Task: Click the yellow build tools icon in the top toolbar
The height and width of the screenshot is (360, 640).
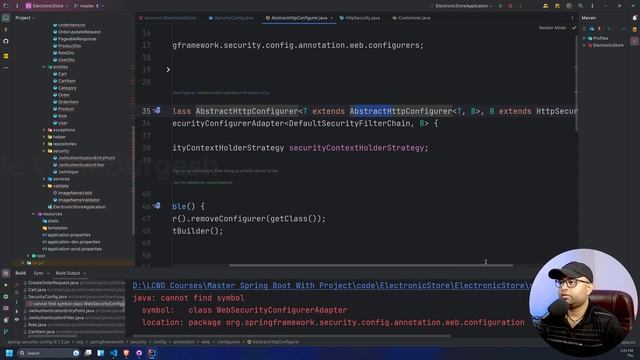Action: 557,6
